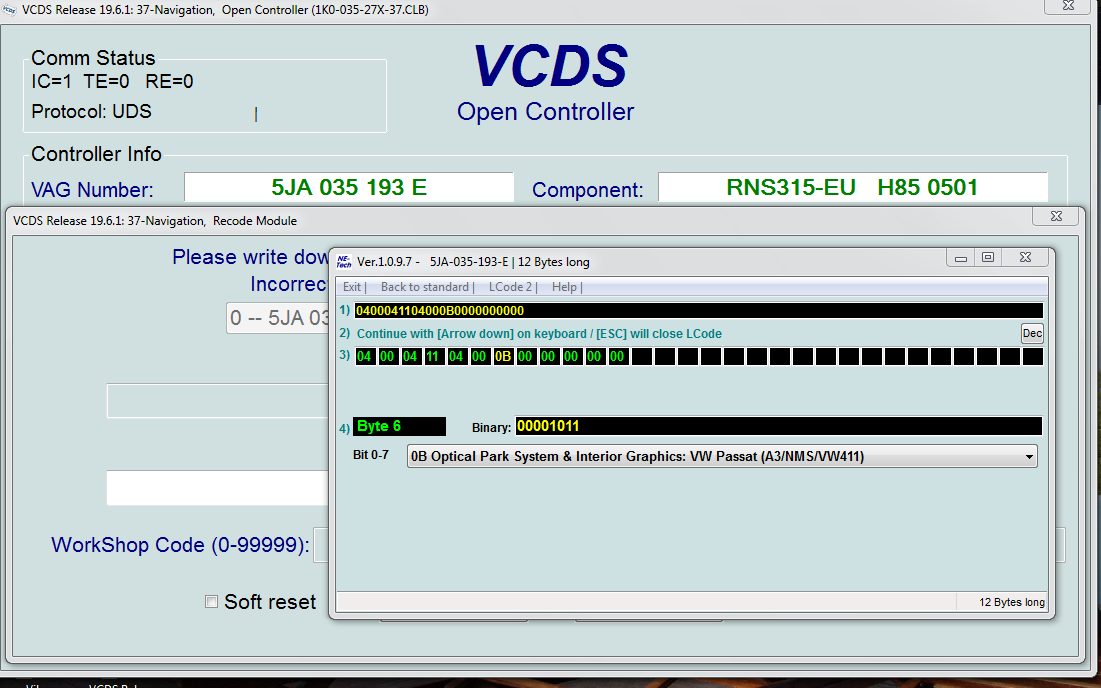Viewport: 1101px width, 688px height.
Task: Click the WorkShop Code label
Action: 180,545
